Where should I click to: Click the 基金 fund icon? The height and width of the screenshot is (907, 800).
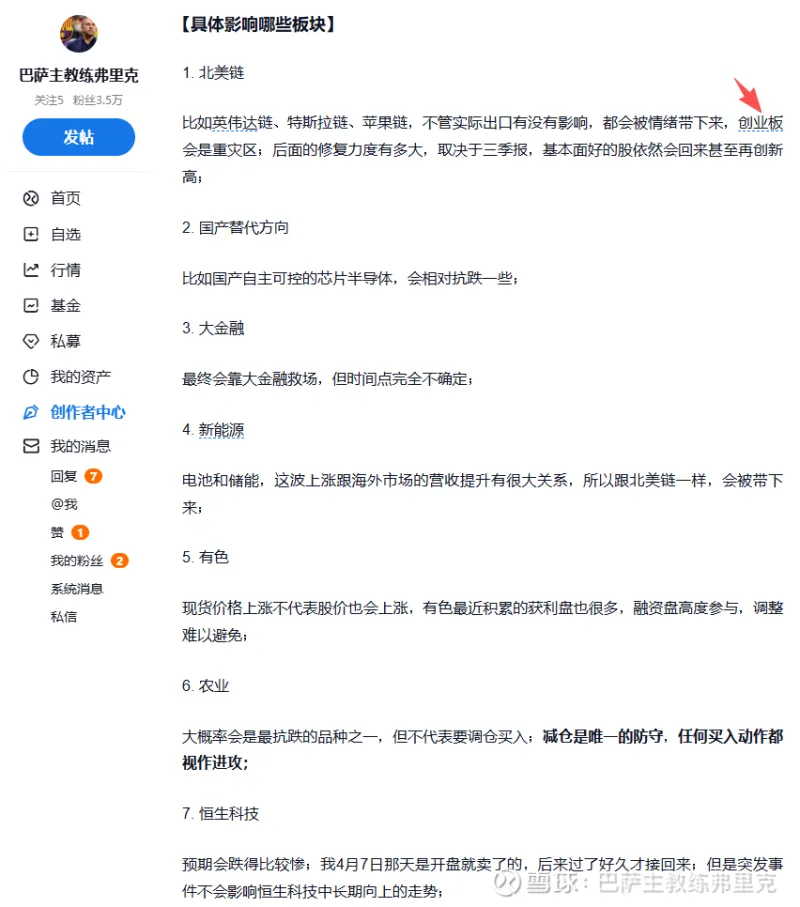pyautogui.click(x=31, y=305)
